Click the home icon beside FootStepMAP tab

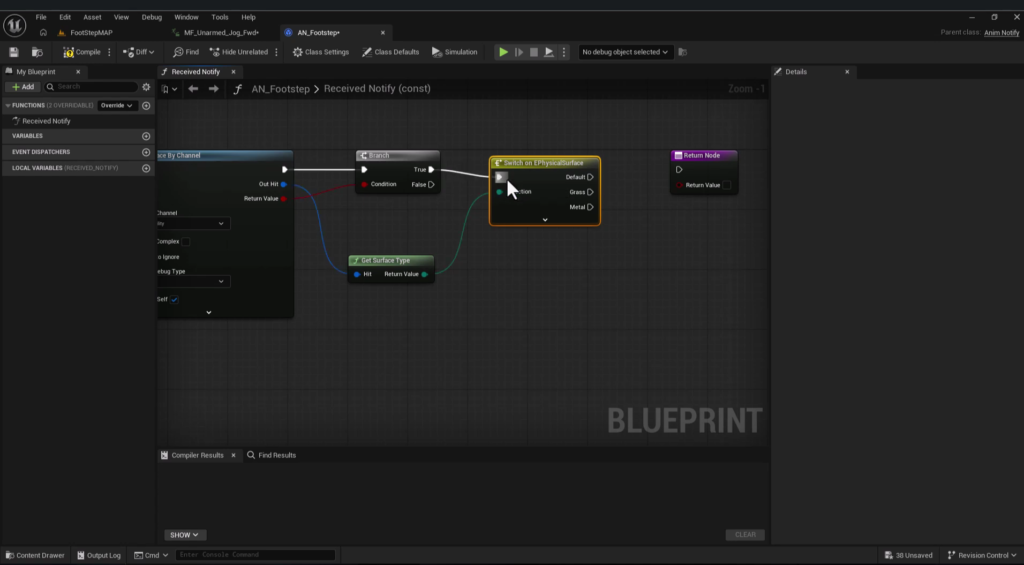point(43,33)
